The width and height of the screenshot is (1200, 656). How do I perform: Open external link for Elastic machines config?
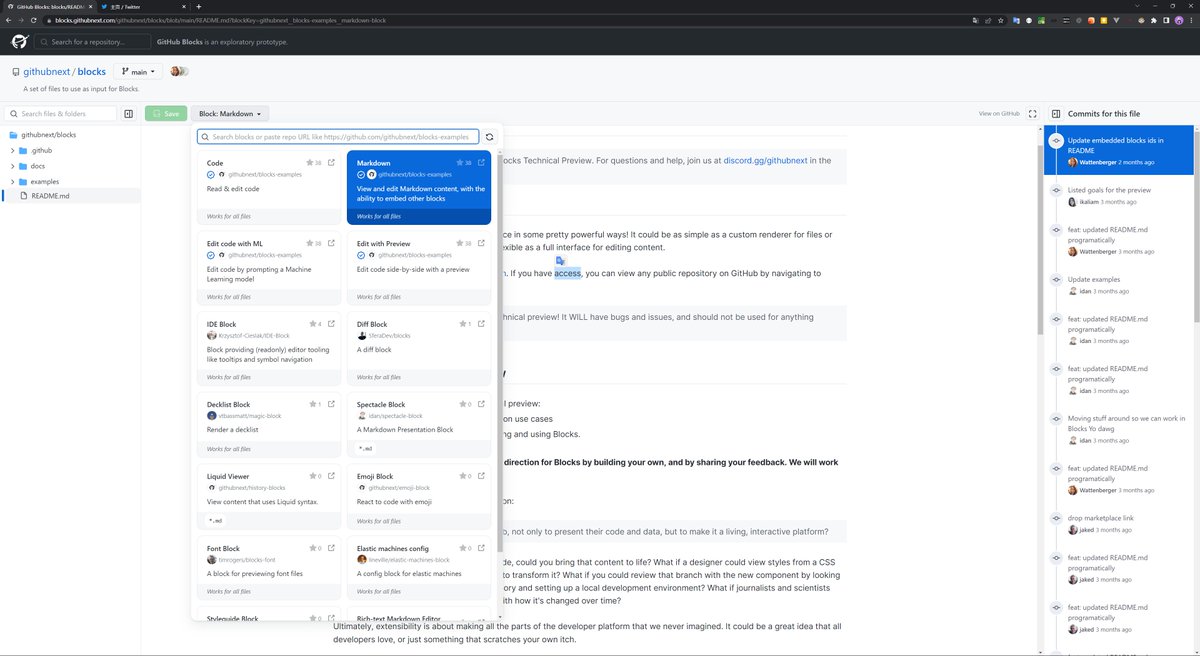[481, 548]
